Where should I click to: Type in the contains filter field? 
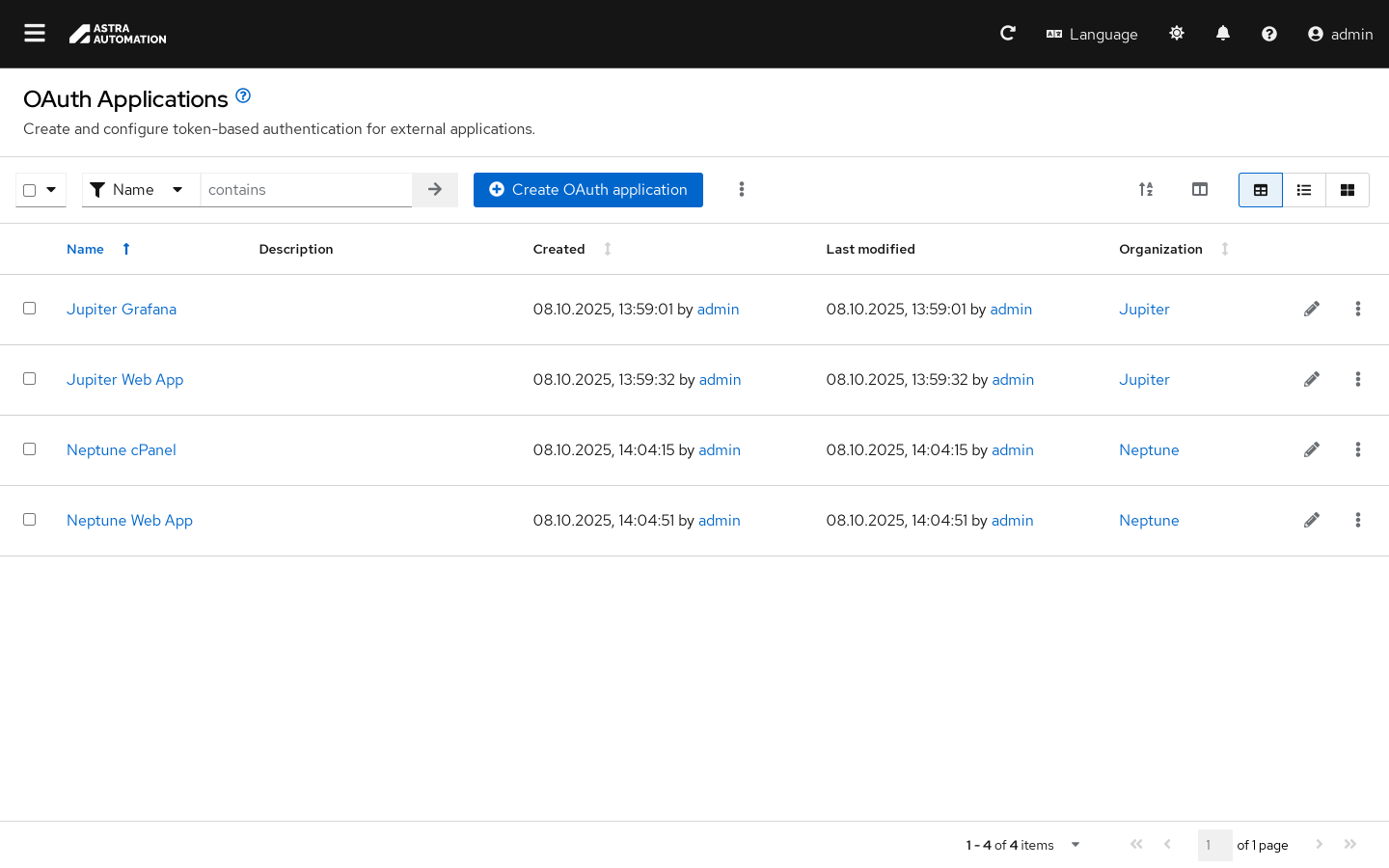click(306, 190)
